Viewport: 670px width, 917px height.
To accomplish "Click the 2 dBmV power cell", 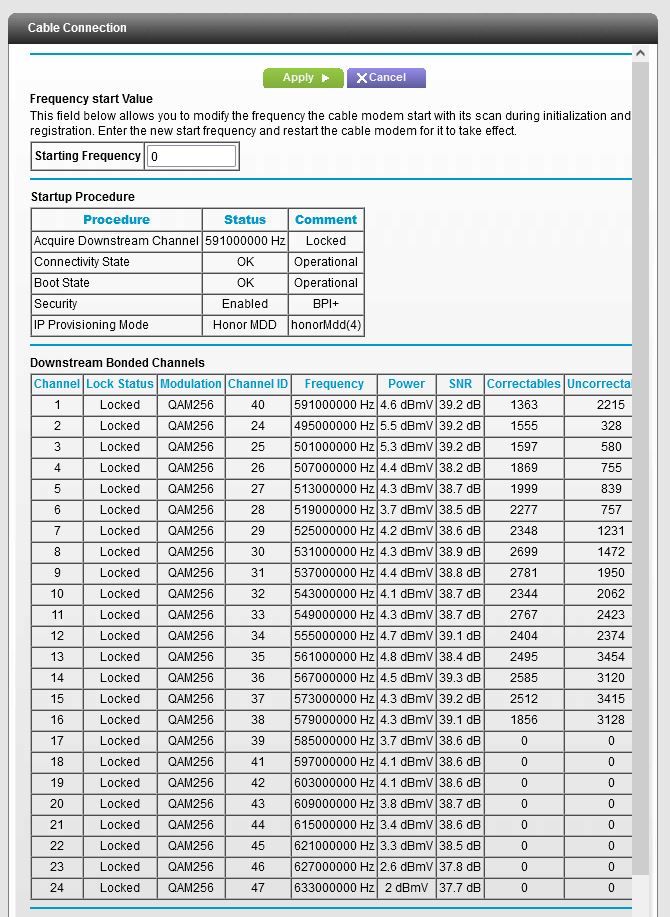I will click(x=406, y=888).
